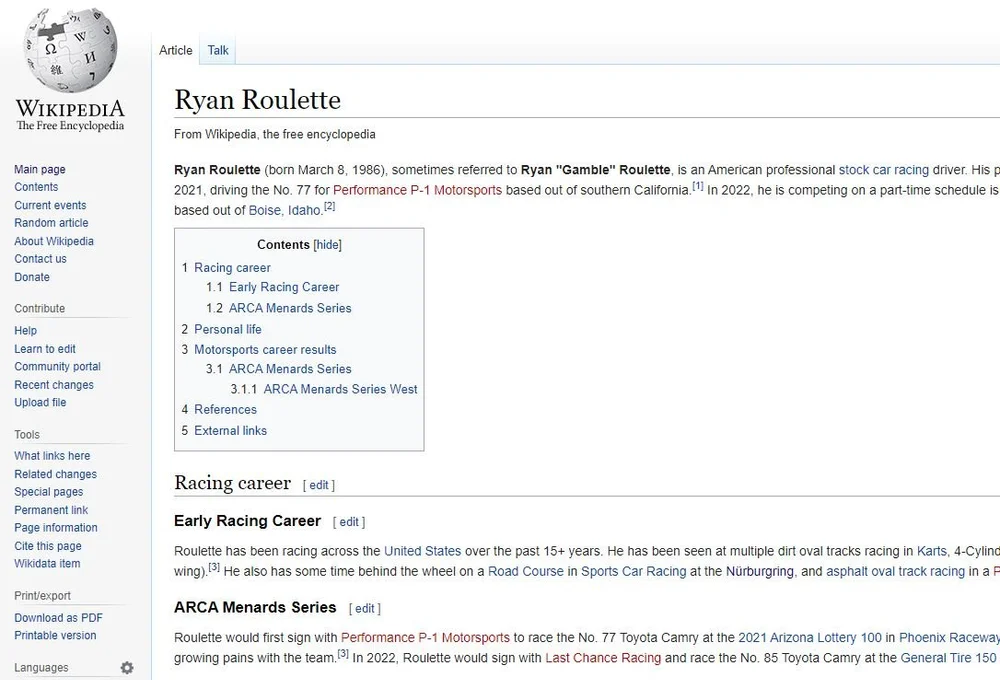Screen dimensions: 1000x680
Task: Hide the Contents box
Action: (327, 244)
